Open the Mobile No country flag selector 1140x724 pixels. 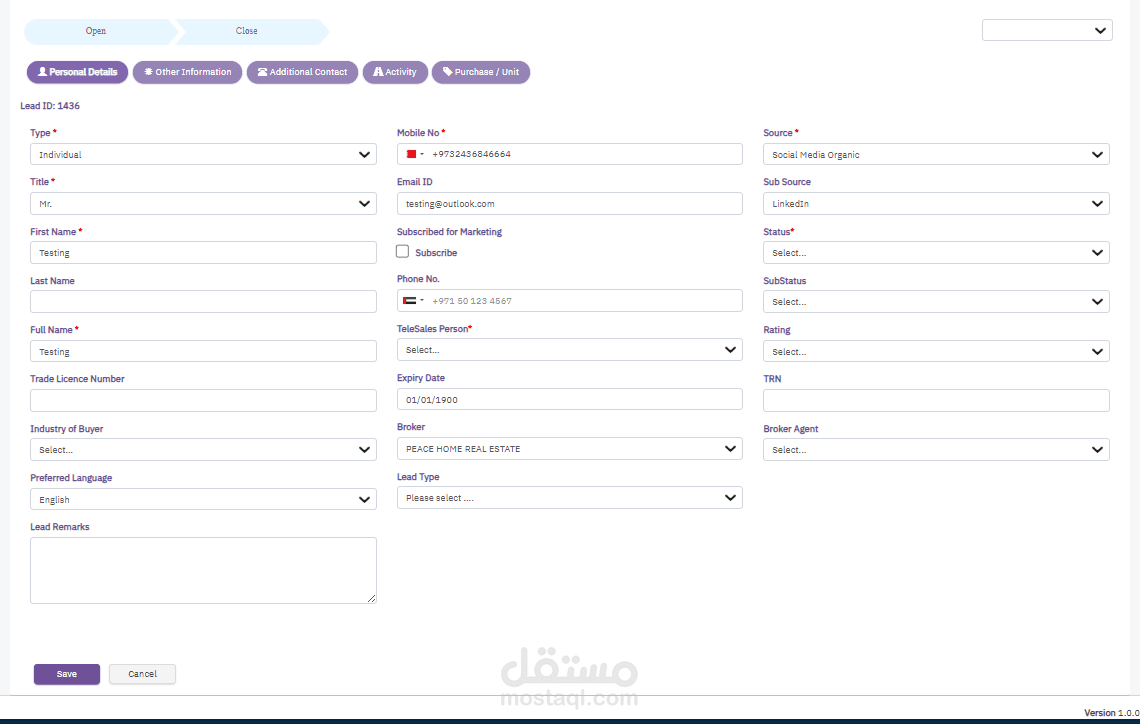pyautogui.click(x=414, y=154)
